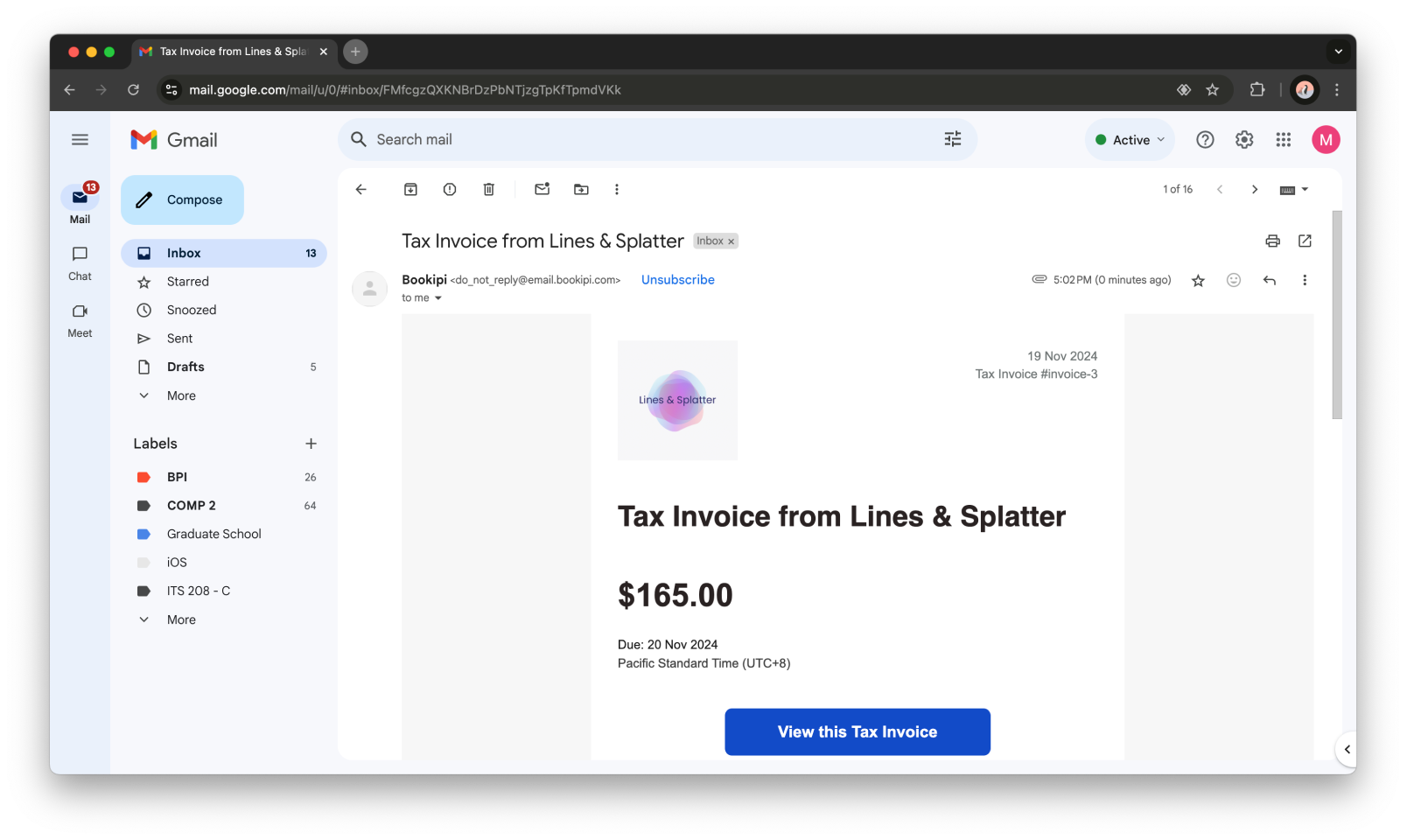Delete the tax invoice email

click(x=488, y=189)
